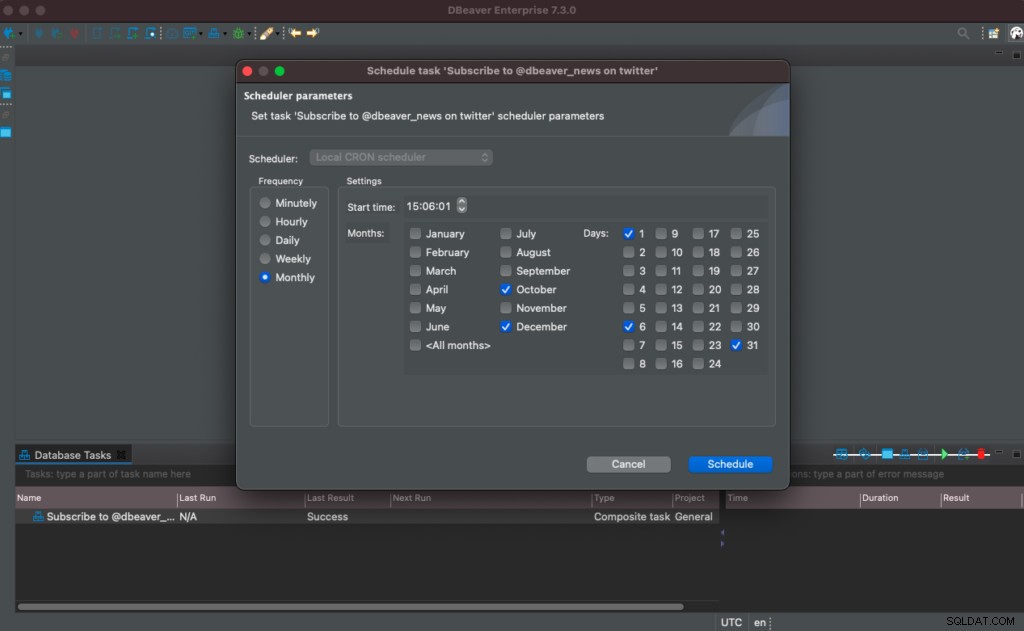1024x631 pixels.
Task: Enable the <All months> checkbox
Action: [x=415, y=345]
